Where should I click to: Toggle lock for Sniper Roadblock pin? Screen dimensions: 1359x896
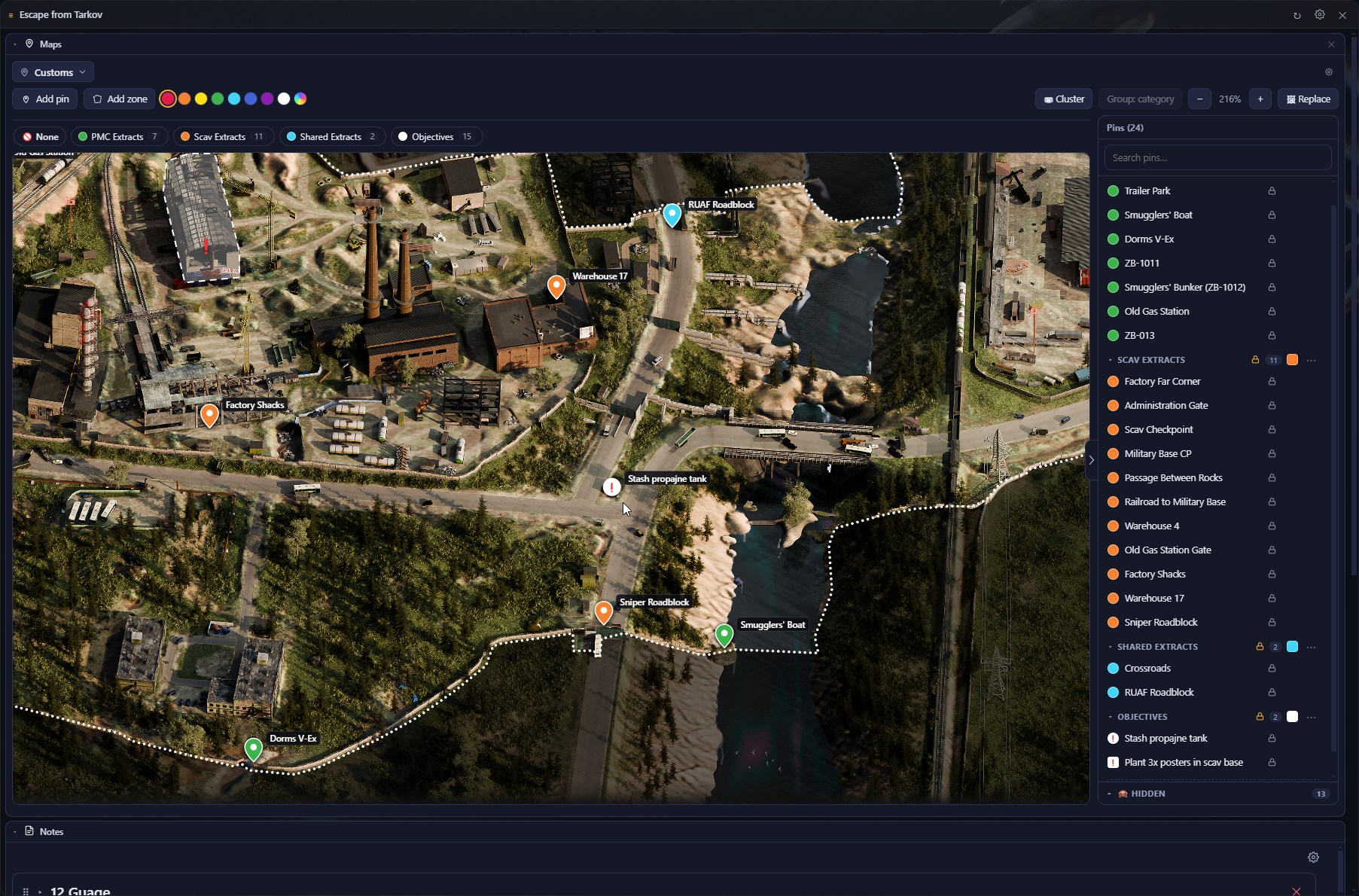1272,623
